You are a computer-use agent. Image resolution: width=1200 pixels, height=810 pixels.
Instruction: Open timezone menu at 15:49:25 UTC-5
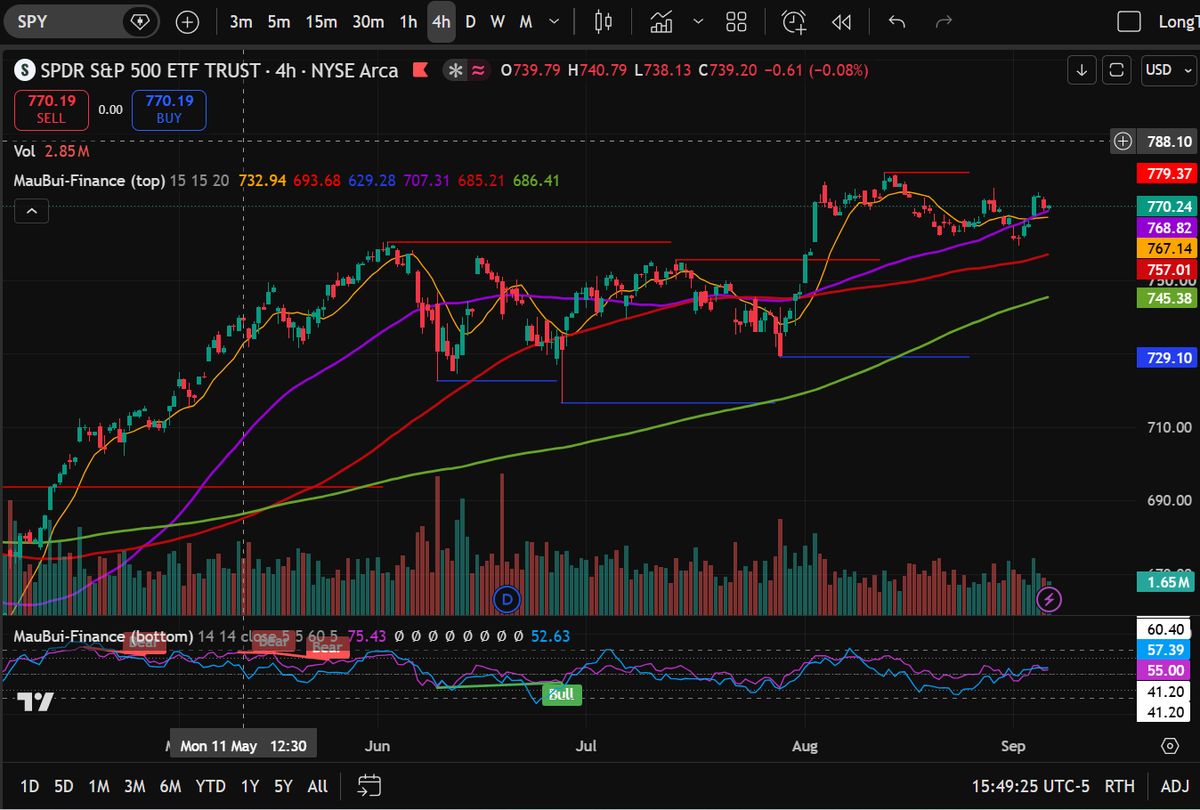(1030, 786)
